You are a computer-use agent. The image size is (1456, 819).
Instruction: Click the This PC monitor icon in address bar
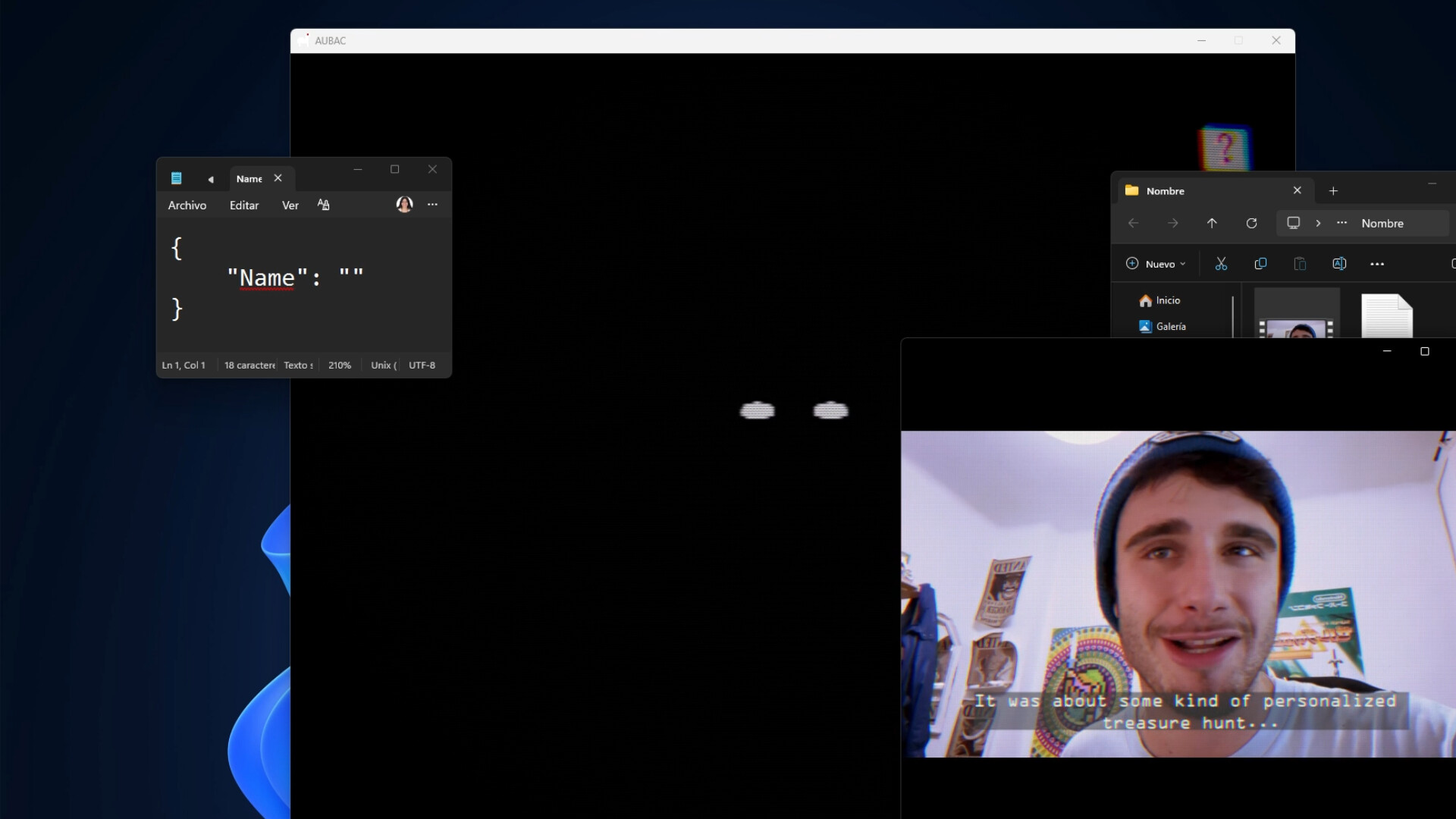pos(1294,223)
